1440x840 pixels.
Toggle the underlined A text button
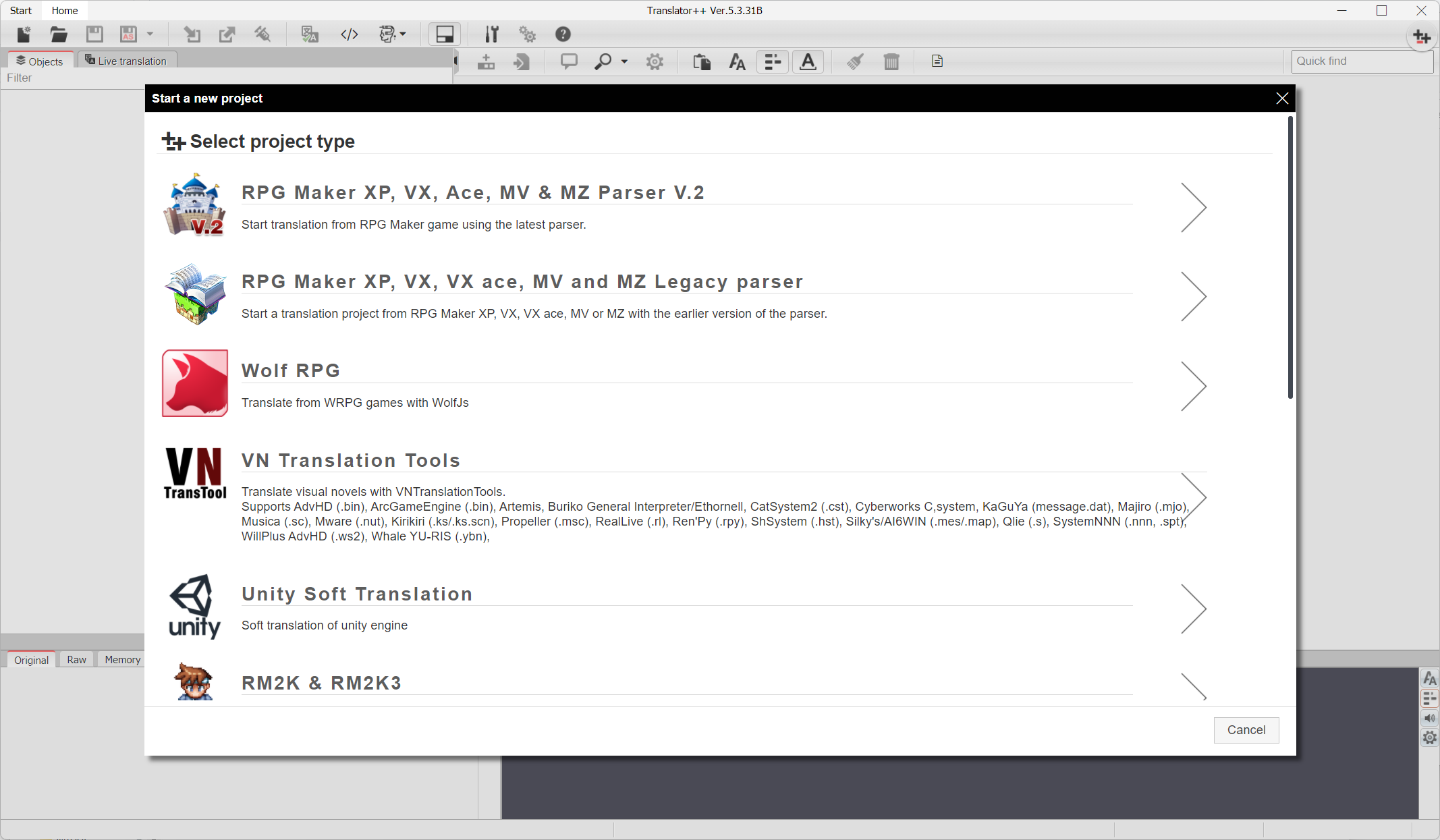coord(808,62)
